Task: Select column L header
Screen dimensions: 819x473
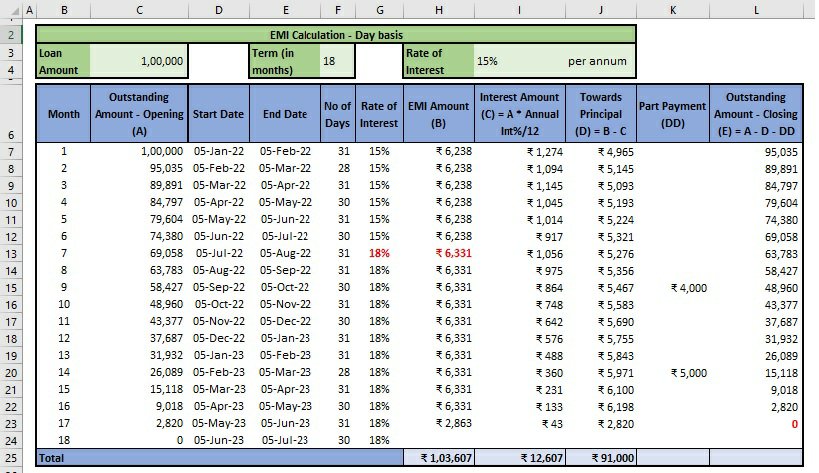Action: 756,10
